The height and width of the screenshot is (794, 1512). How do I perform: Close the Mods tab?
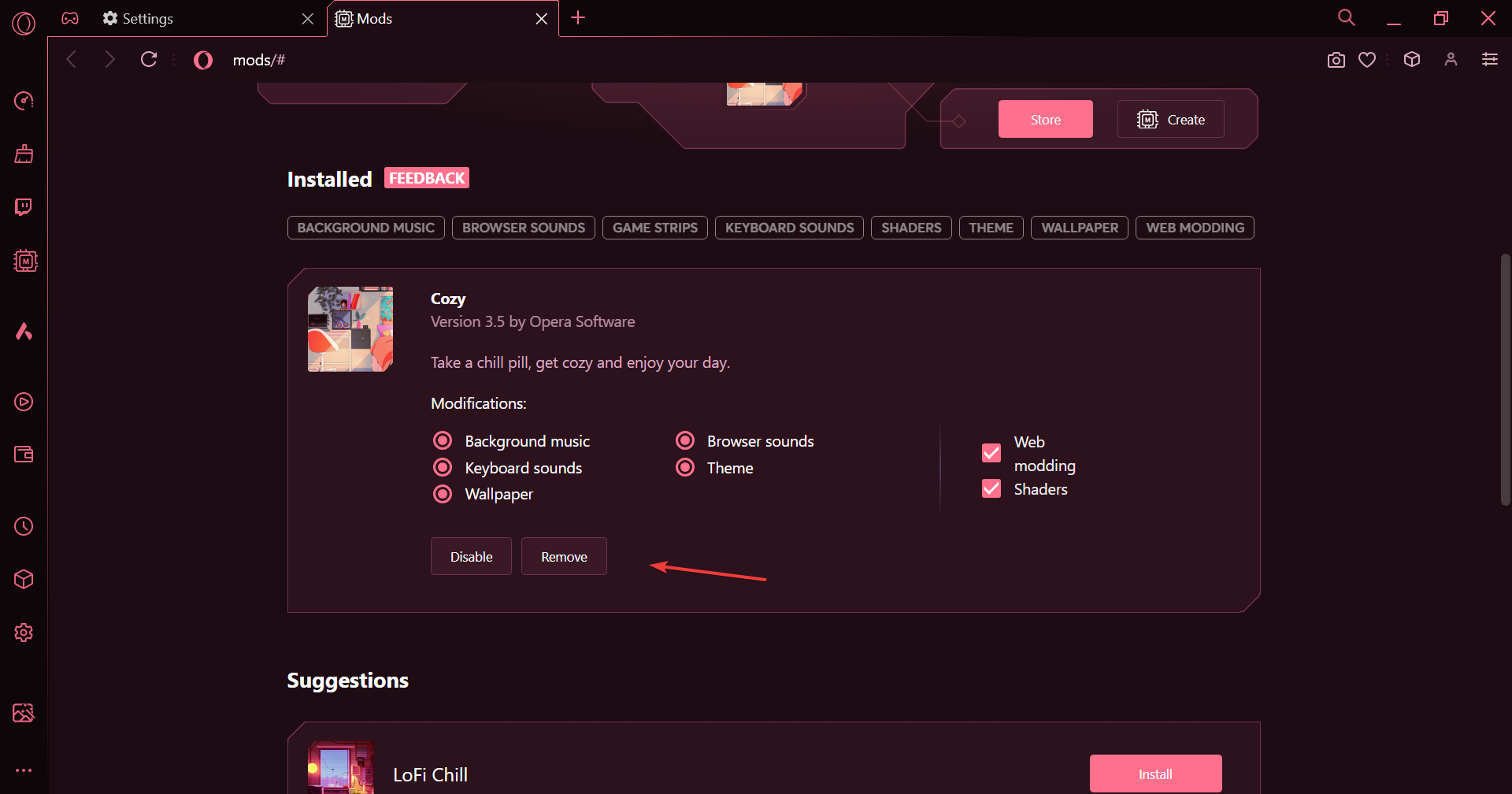542,18
